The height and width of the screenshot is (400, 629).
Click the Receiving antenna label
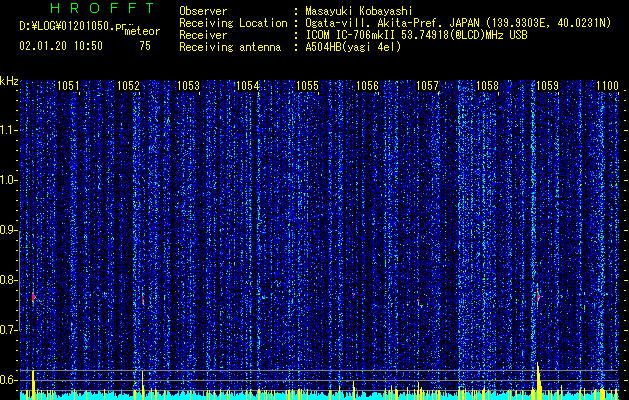(230, 47)
